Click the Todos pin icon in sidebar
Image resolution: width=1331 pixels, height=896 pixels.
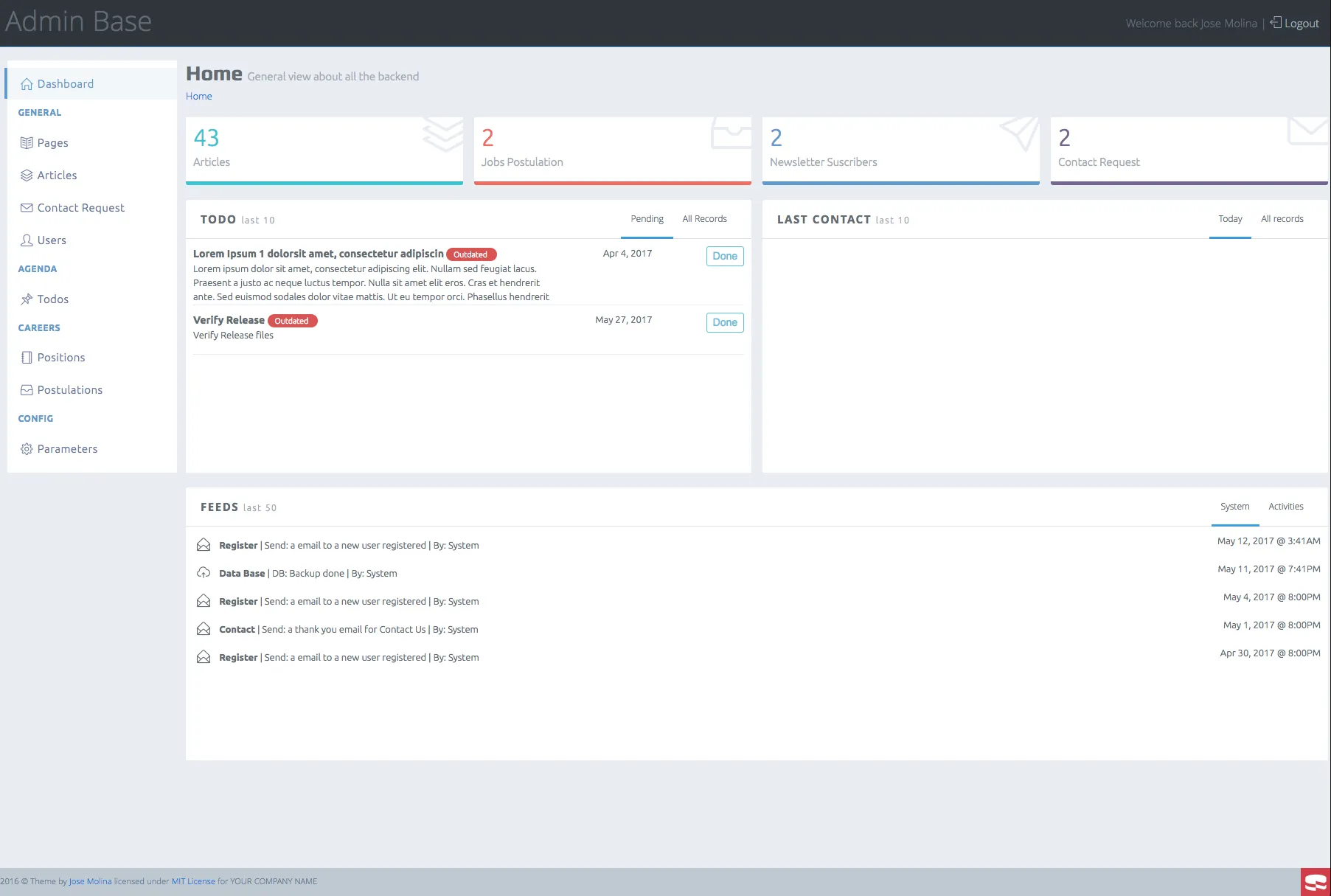27,299
